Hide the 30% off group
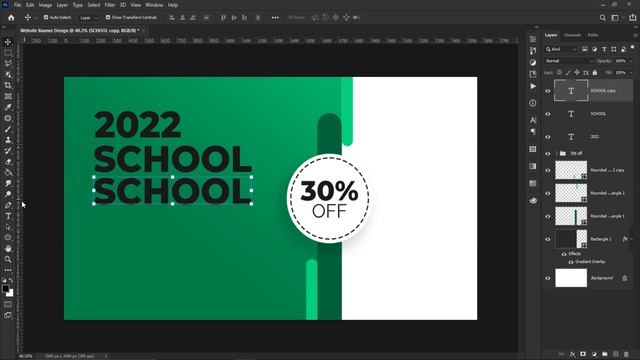Screen dimensions: 640x360 (x=548, y=153)
